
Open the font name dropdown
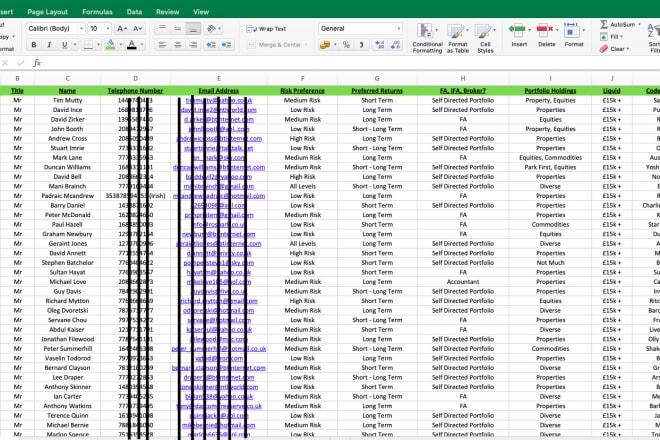81,29
